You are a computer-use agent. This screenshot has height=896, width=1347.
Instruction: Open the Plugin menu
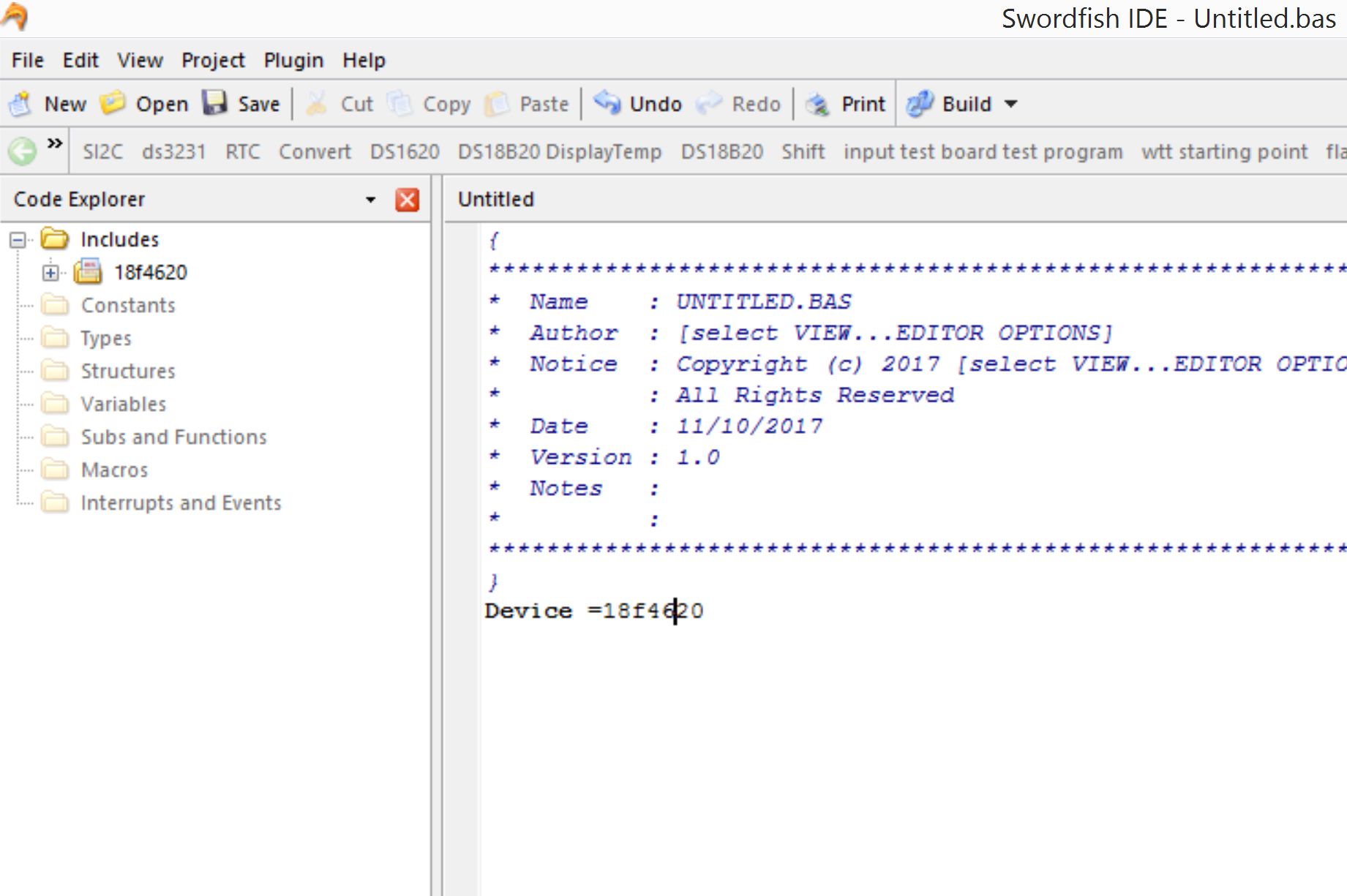point(293,60)
